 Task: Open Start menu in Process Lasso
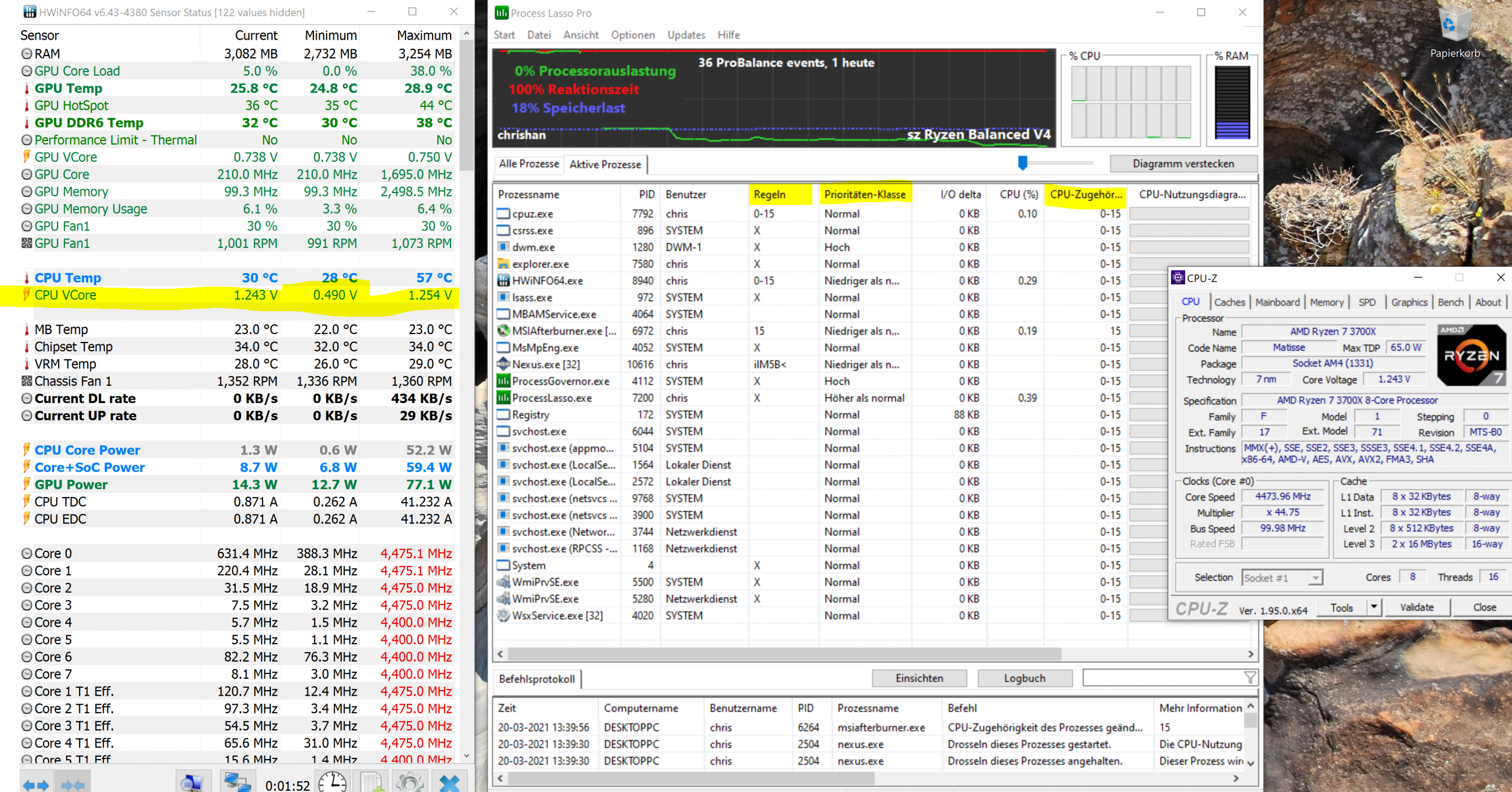click(x=504, y=35)
